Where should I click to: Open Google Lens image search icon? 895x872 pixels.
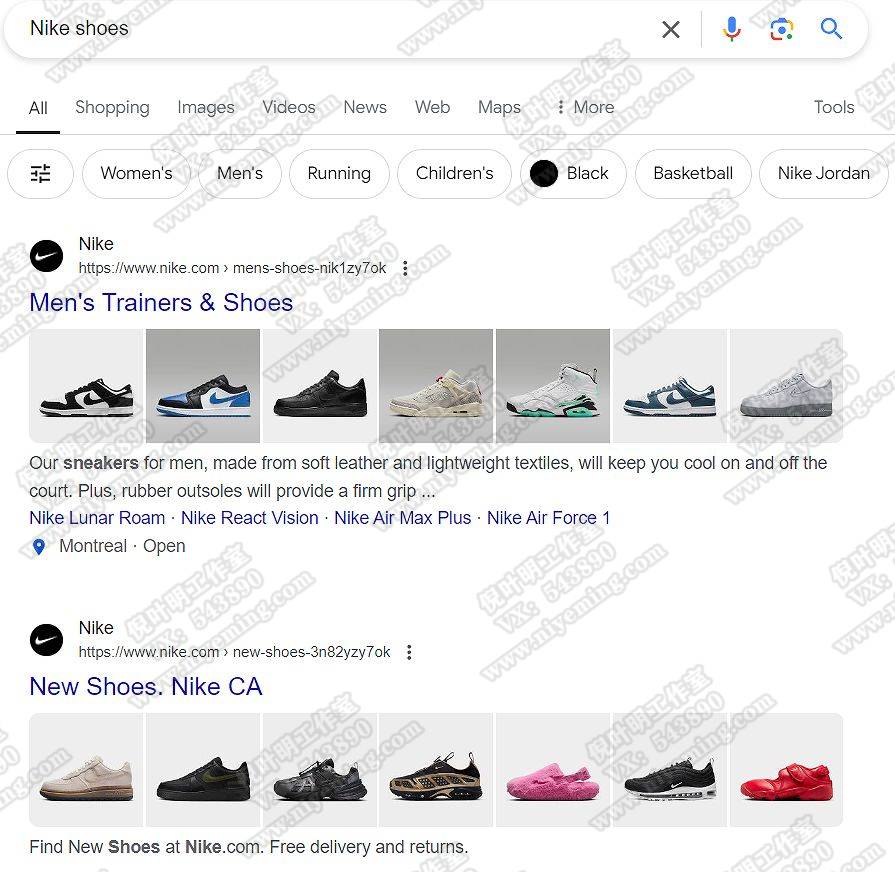pyautogui.click(x=781, y=29)
